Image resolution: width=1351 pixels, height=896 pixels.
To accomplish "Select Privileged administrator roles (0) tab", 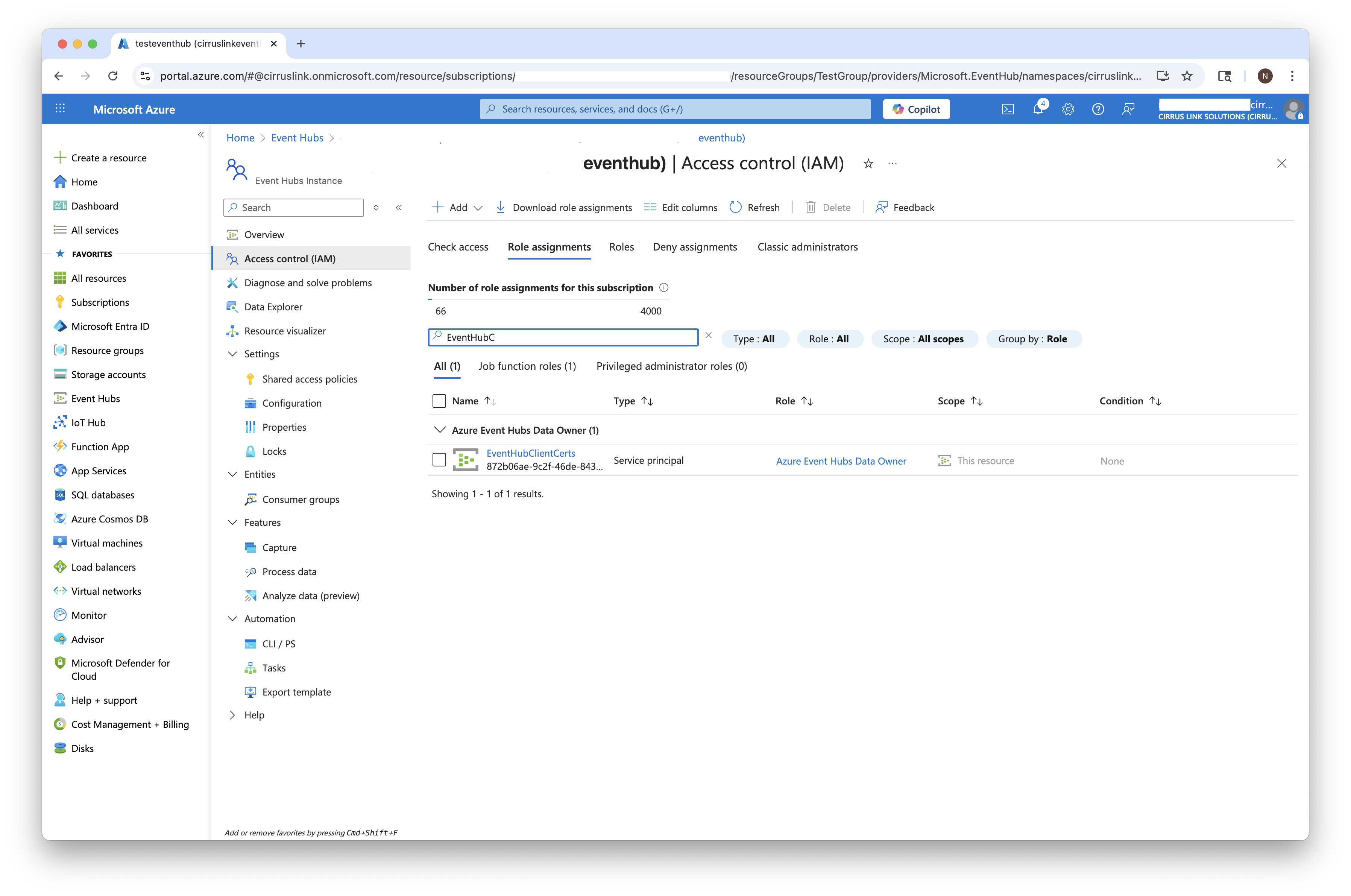I will (671, 366).
